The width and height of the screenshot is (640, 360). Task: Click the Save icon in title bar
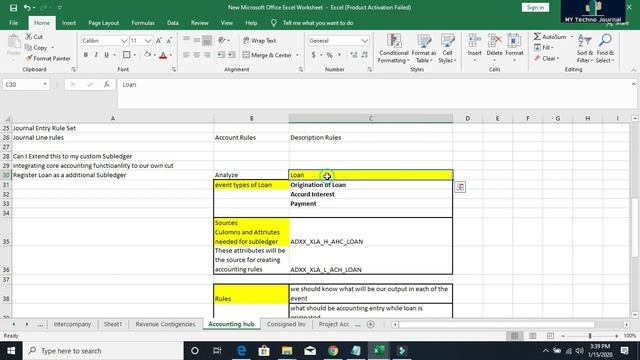point(13,7)
